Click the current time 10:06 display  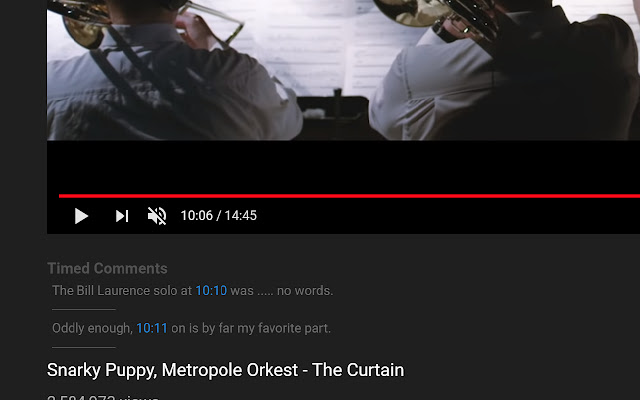click(197, 216)
